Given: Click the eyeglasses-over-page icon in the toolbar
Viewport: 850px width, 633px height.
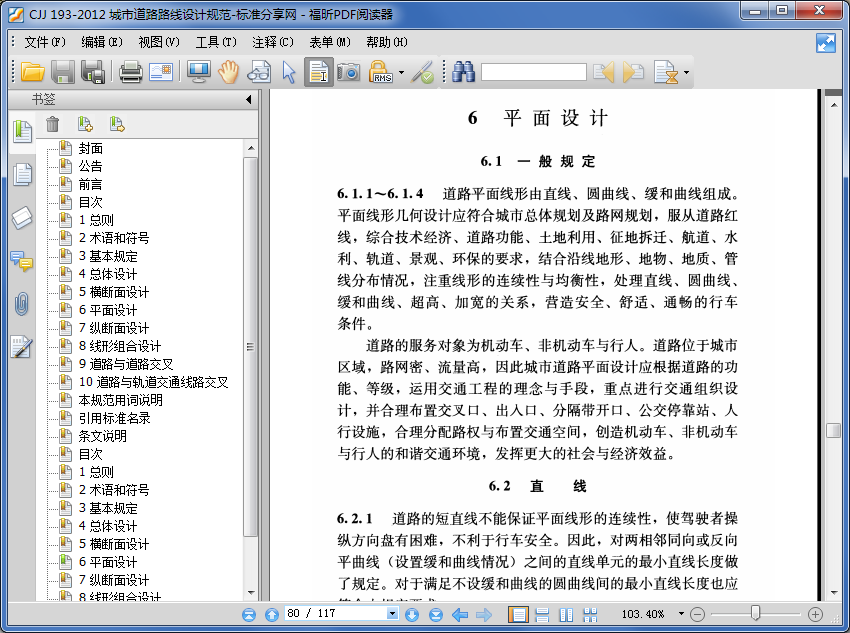Looking at the screenshot, I should point(259,72).
